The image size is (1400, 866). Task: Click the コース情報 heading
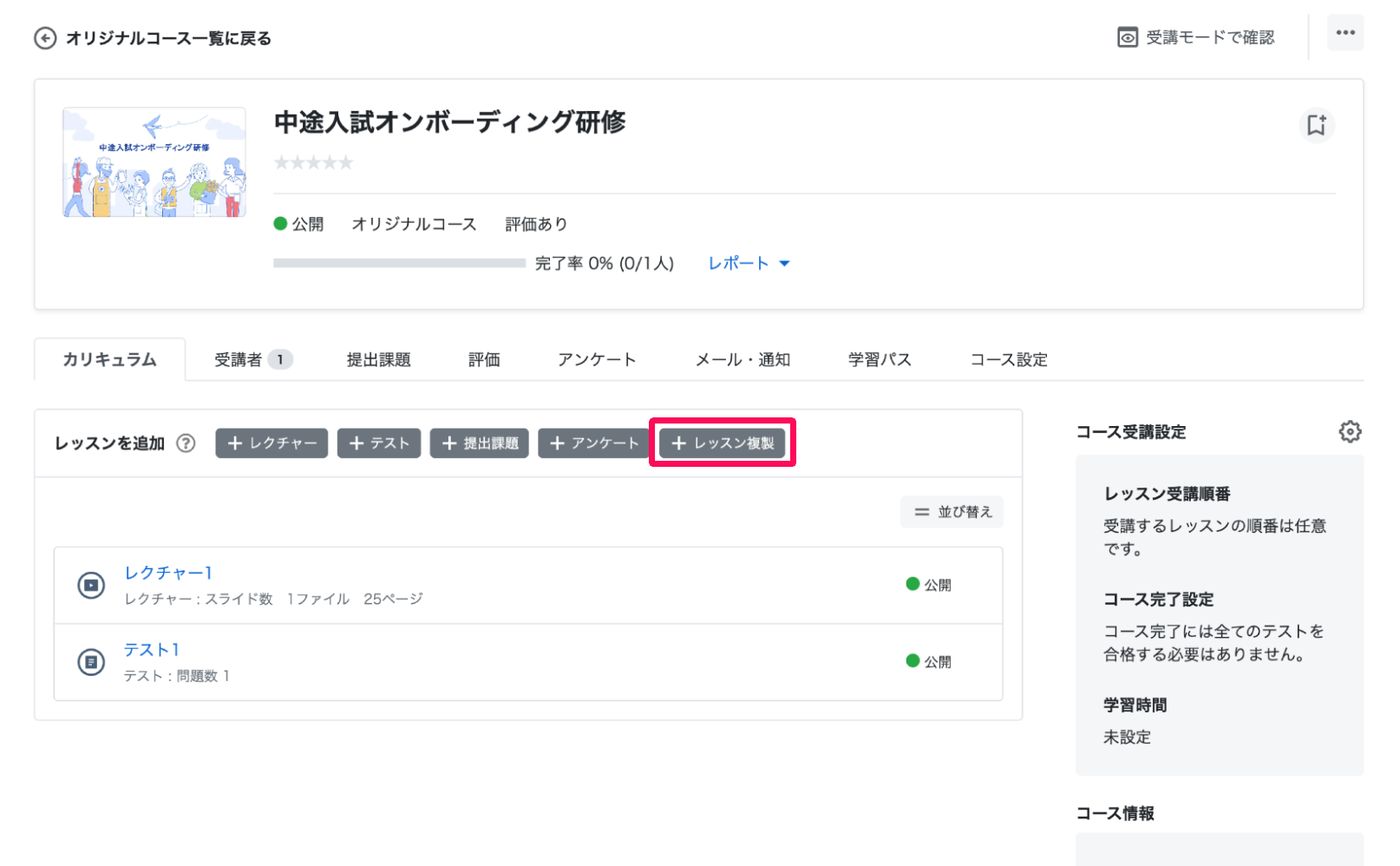pos(1115,814)
